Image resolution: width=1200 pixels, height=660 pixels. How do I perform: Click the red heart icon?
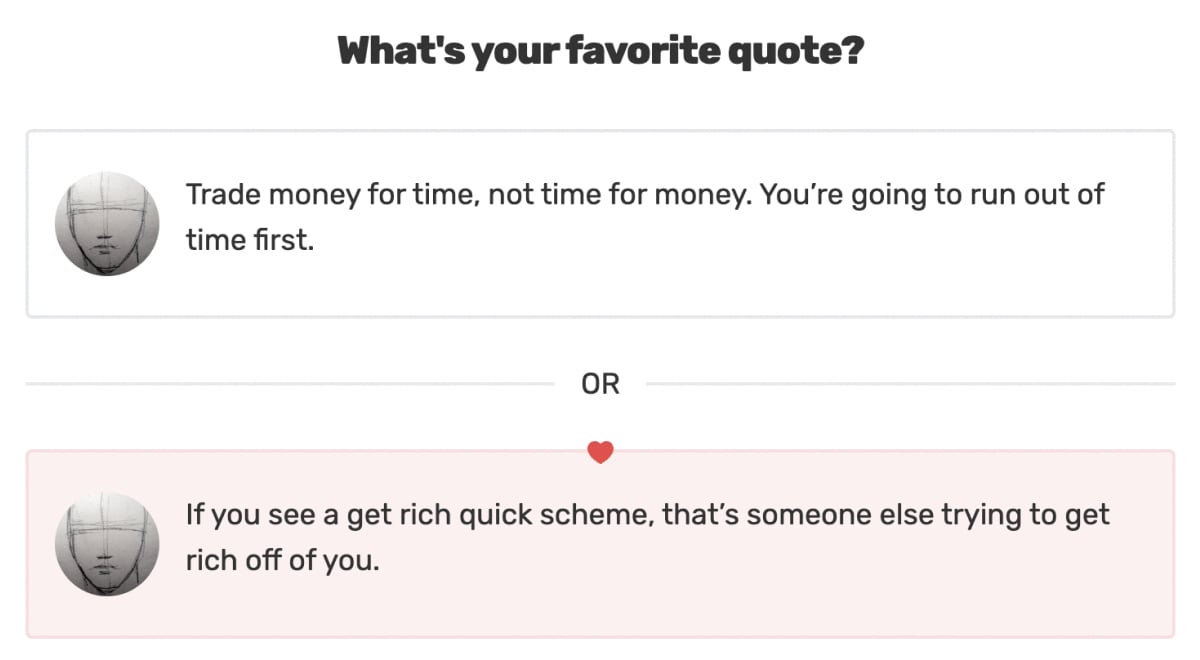[x=600, y=453]
